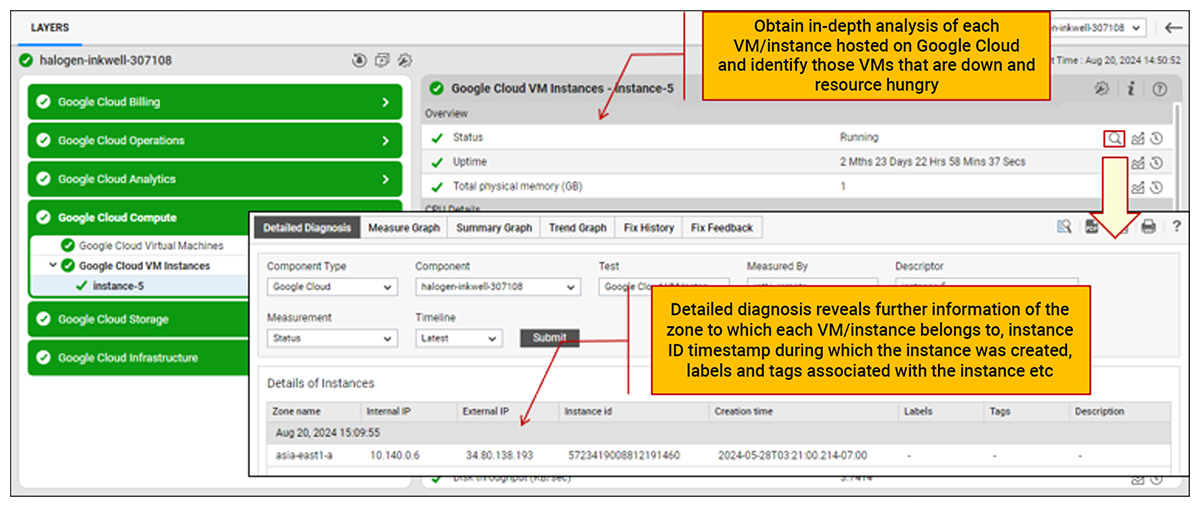Image resolution: width=1200 pixels, height=507 pixels.
Task: Expand the Google Cloud Operations layer chevron
Action: pyautogui.click(x=386, y=141)
